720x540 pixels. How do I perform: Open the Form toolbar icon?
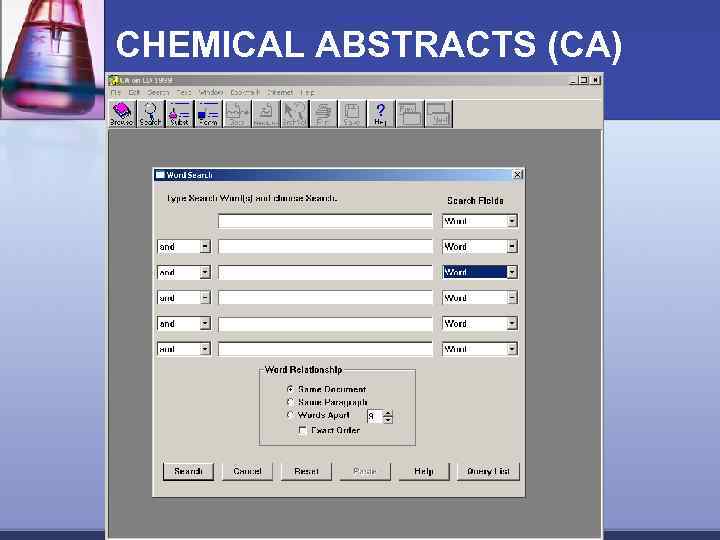208,114
